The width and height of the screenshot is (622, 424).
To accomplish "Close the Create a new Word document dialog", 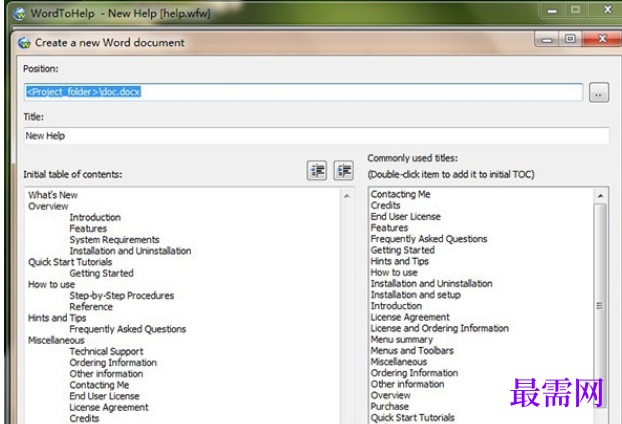I will [602, 39].
